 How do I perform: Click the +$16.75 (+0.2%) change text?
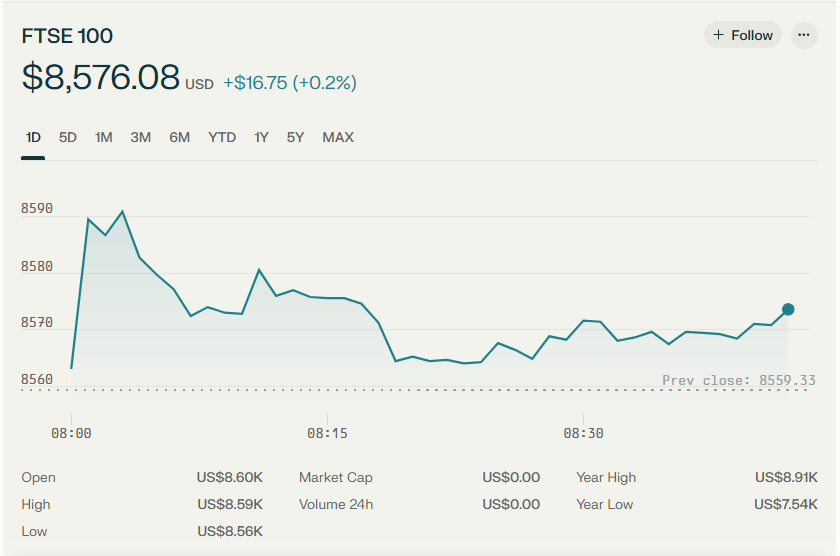(290, 82)
